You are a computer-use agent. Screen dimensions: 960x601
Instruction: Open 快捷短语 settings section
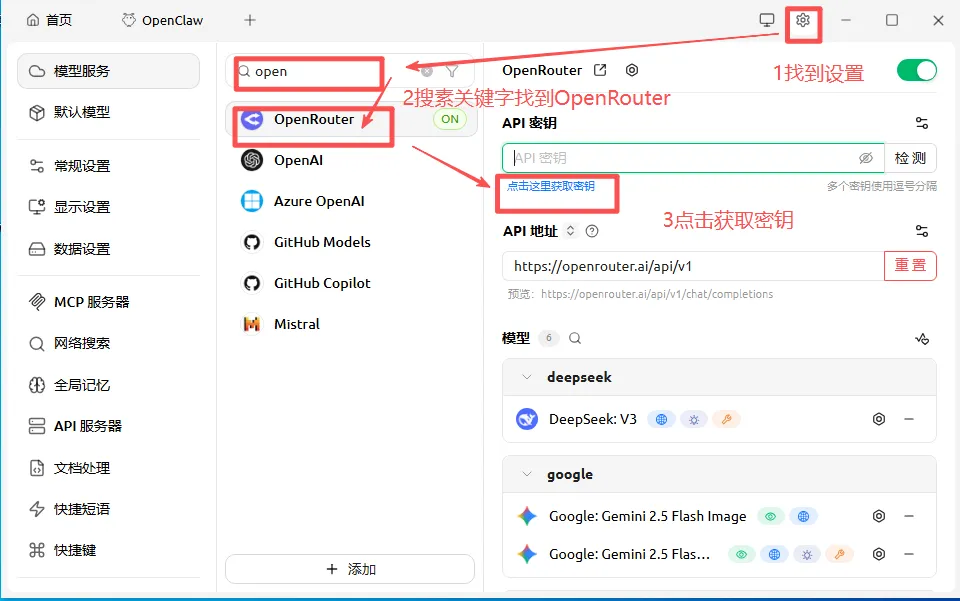pos(108,509)
